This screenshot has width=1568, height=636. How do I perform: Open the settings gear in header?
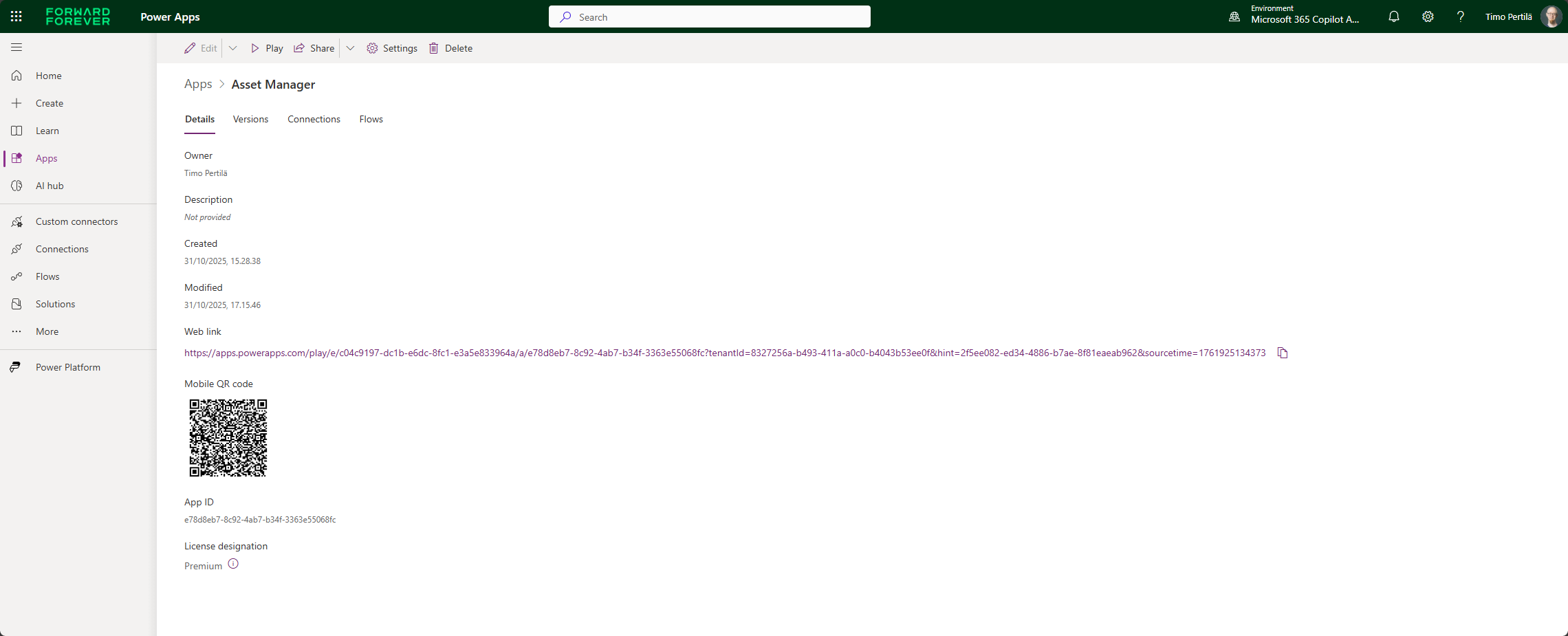click(x=1428, y=17)
